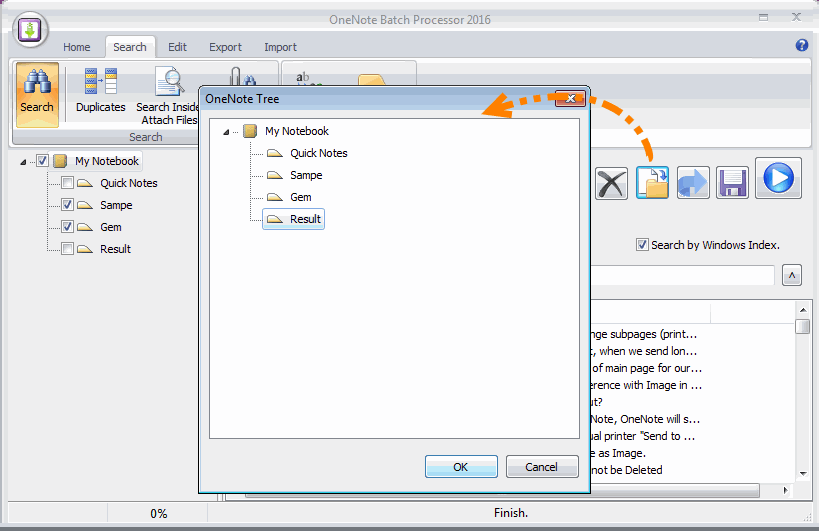
Task: Click the 0% progress indicator
Action: [x=158, y=513]
